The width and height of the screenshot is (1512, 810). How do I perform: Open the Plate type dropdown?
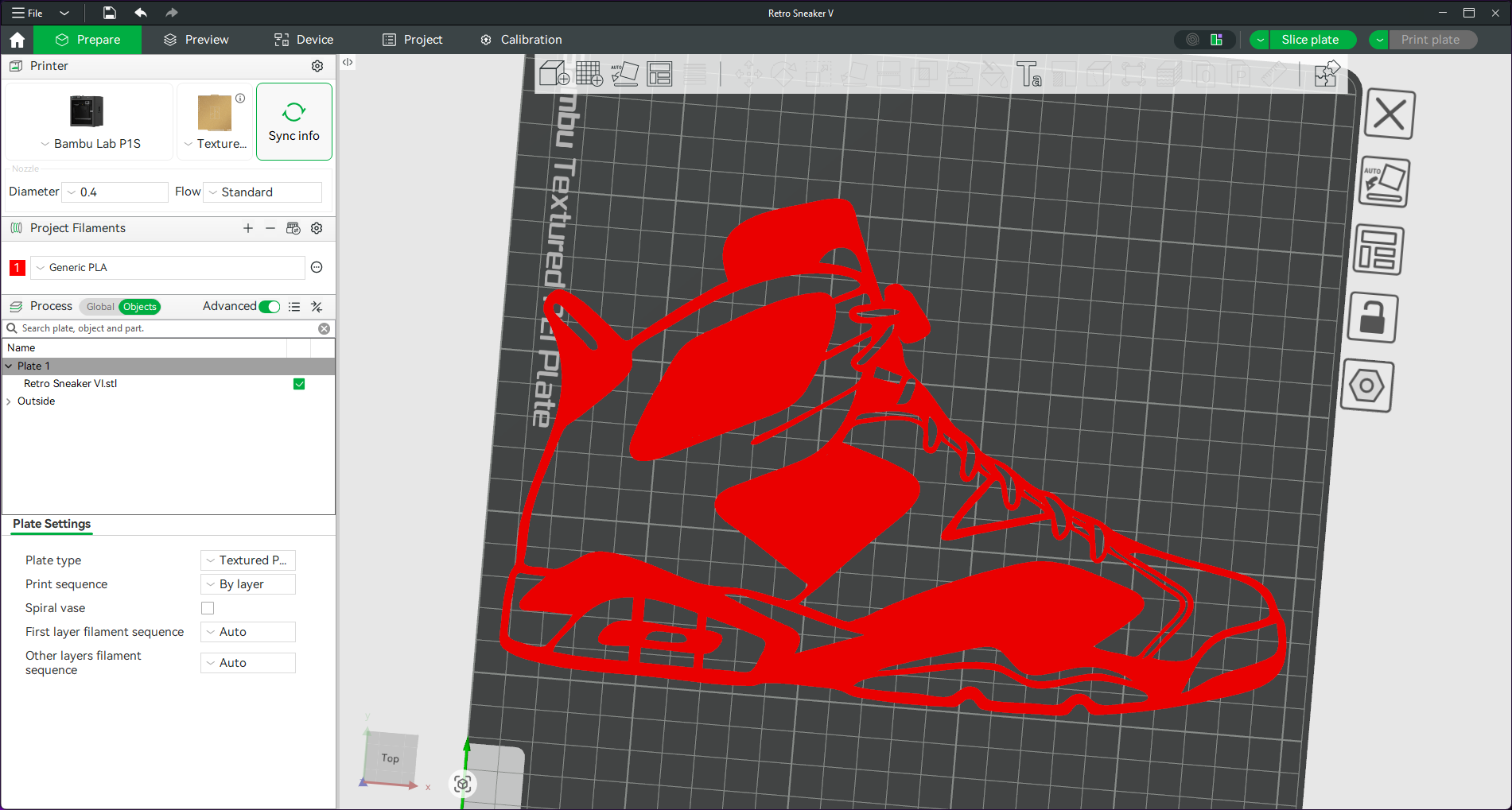[248, 560]
